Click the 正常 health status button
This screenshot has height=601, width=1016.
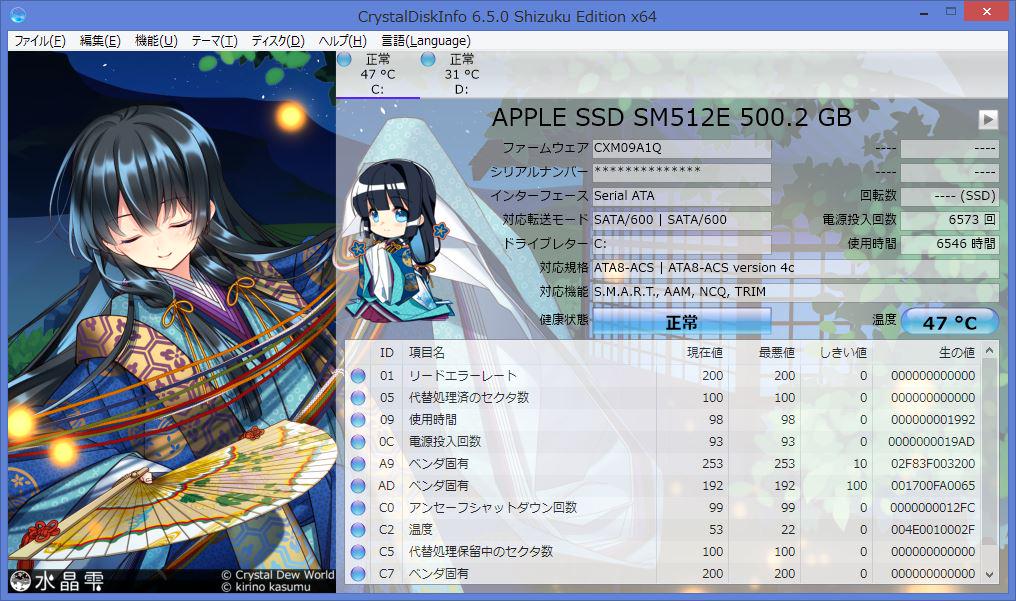click(x=682, y=322)
